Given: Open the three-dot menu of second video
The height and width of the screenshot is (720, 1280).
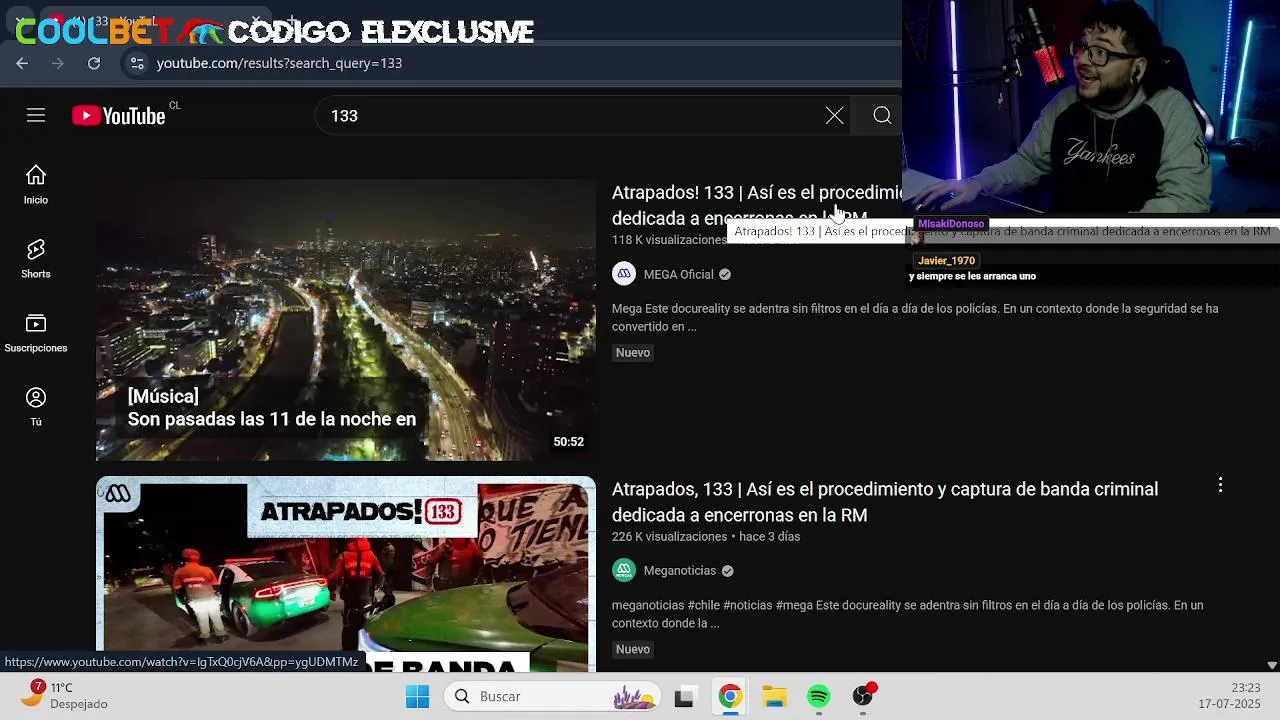Looking at the screenshot, I should tap(1220, 485).
